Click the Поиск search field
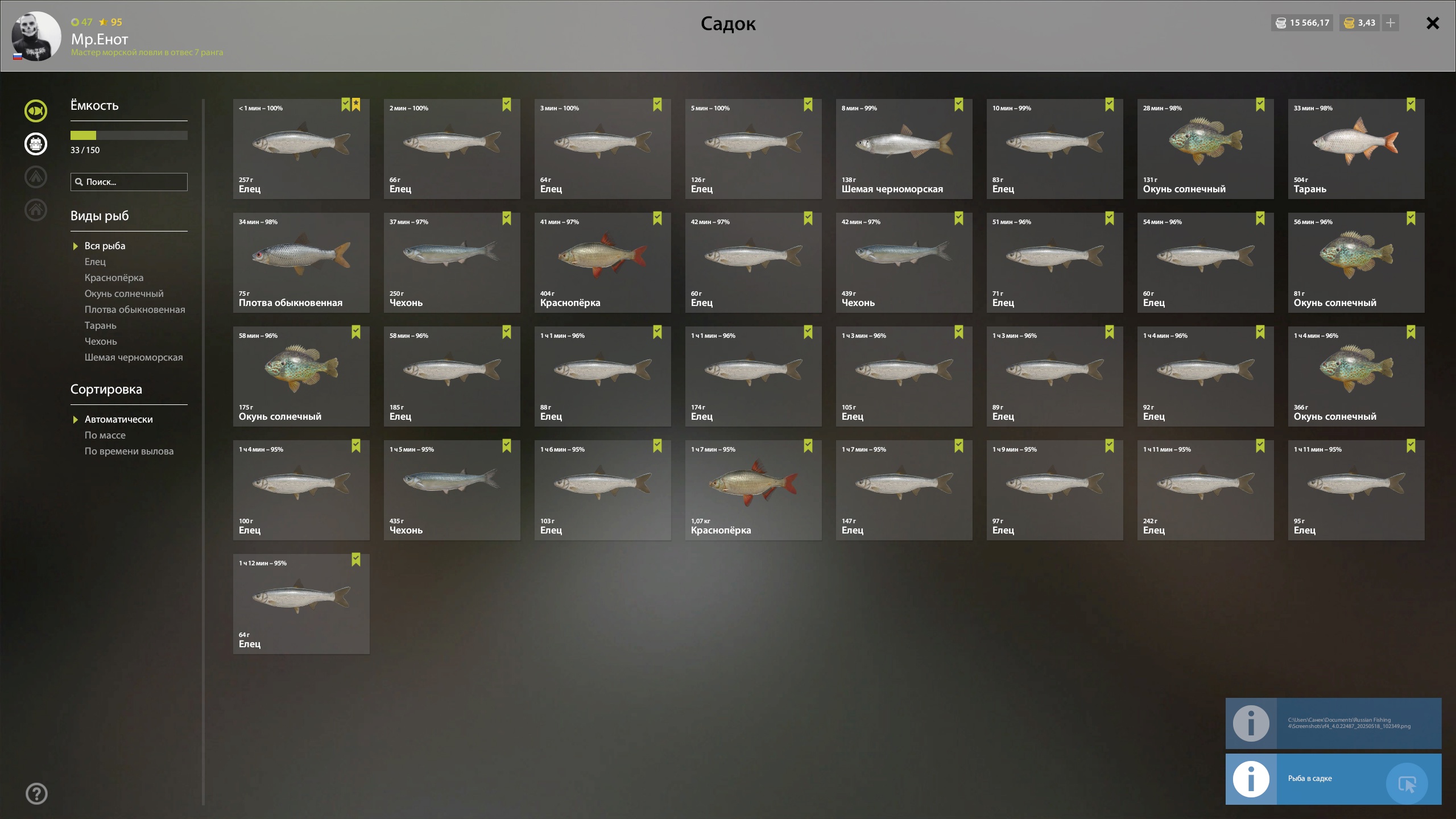The image size is (1456, 819). point(129,182)
